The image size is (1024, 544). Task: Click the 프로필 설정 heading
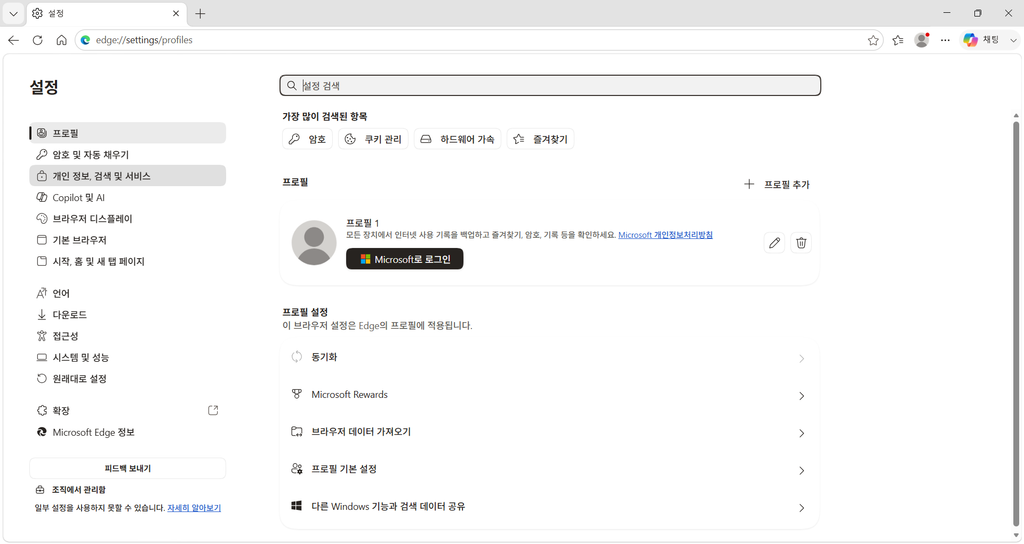pos(305,312)
